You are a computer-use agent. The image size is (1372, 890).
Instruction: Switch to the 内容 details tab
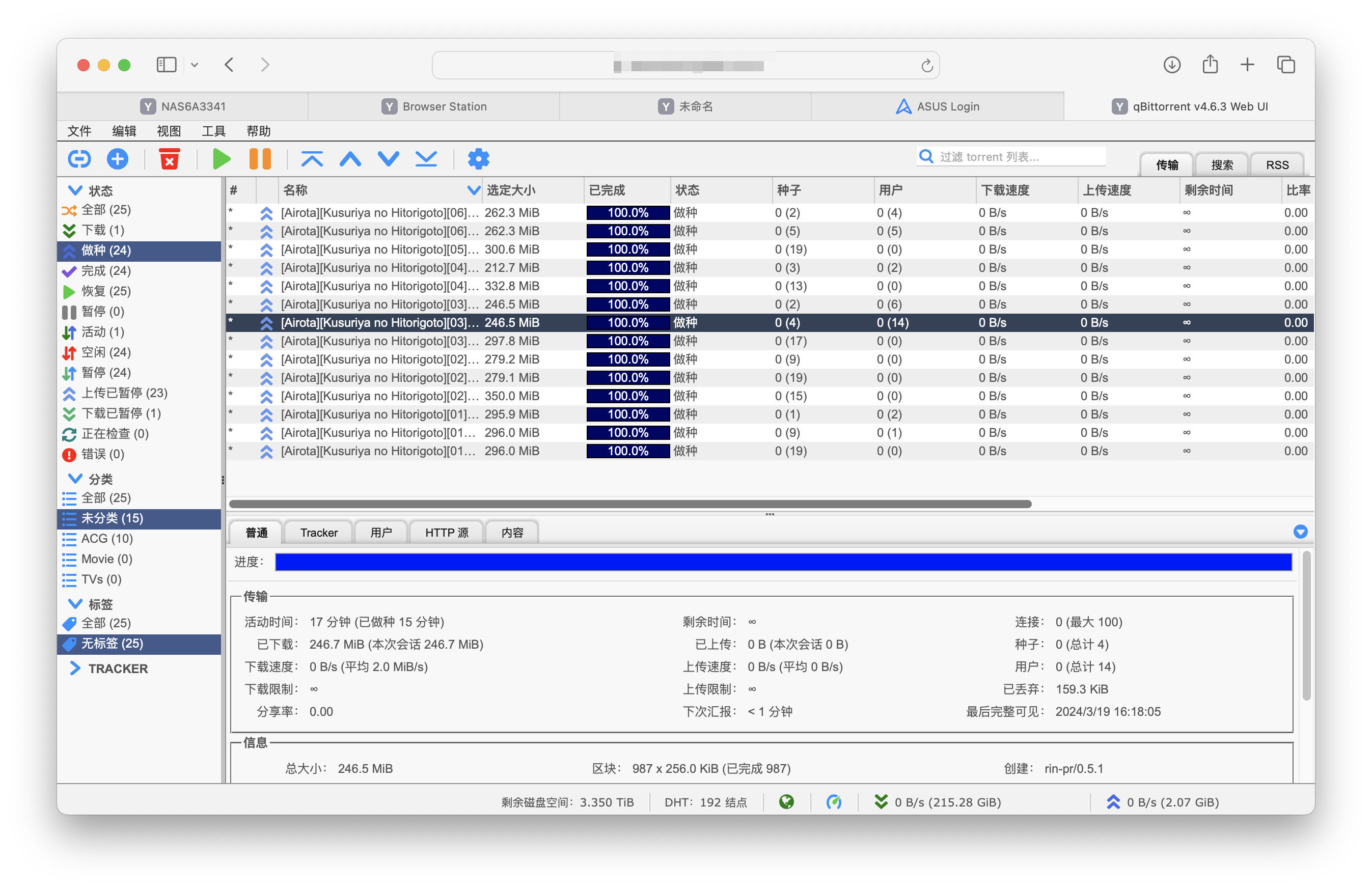click(x=512, y=533)
